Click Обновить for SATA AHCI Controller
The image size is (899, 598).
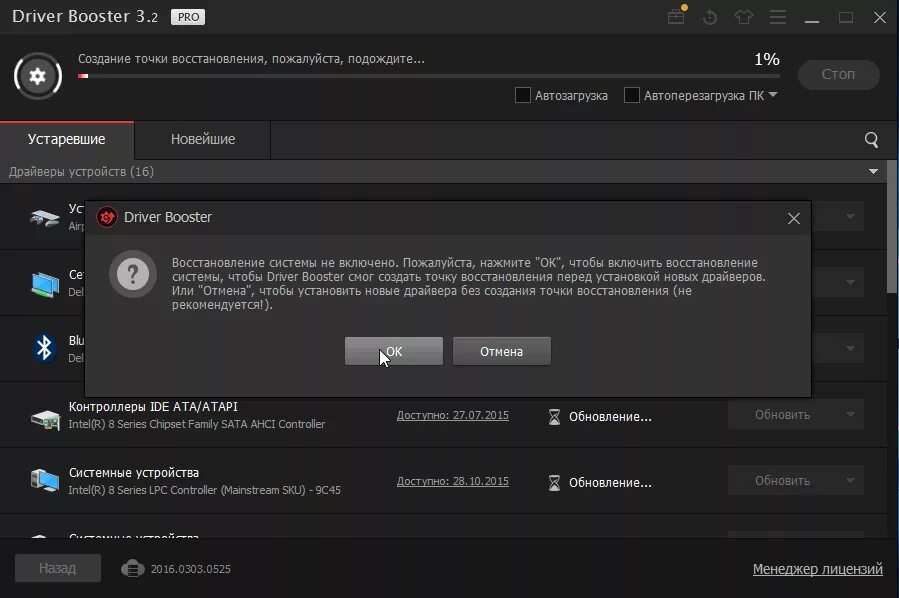pos(783,415)
